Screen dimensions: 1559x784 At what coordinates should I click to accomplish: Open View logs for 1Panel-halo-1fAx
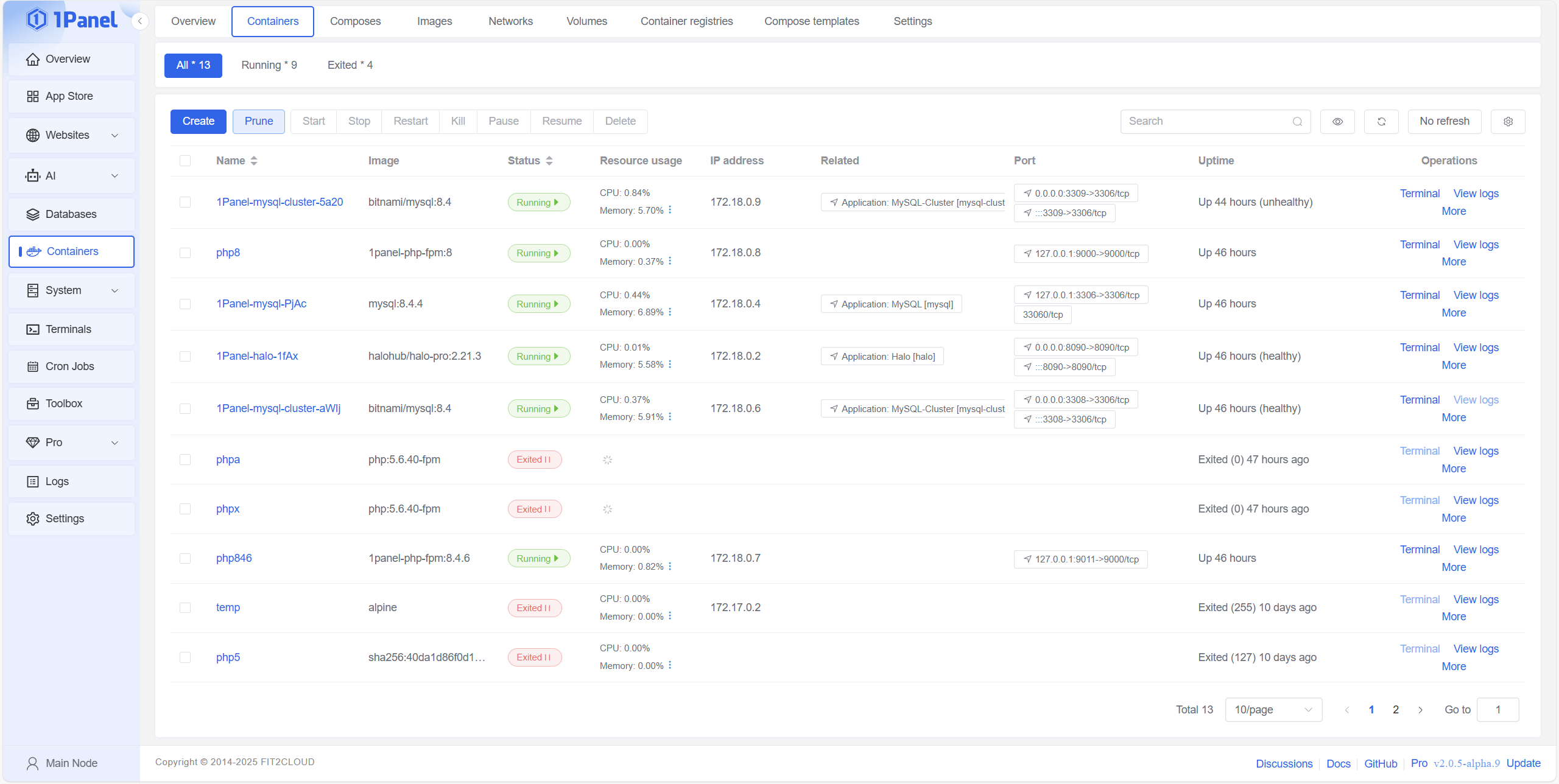(1476, 348)
